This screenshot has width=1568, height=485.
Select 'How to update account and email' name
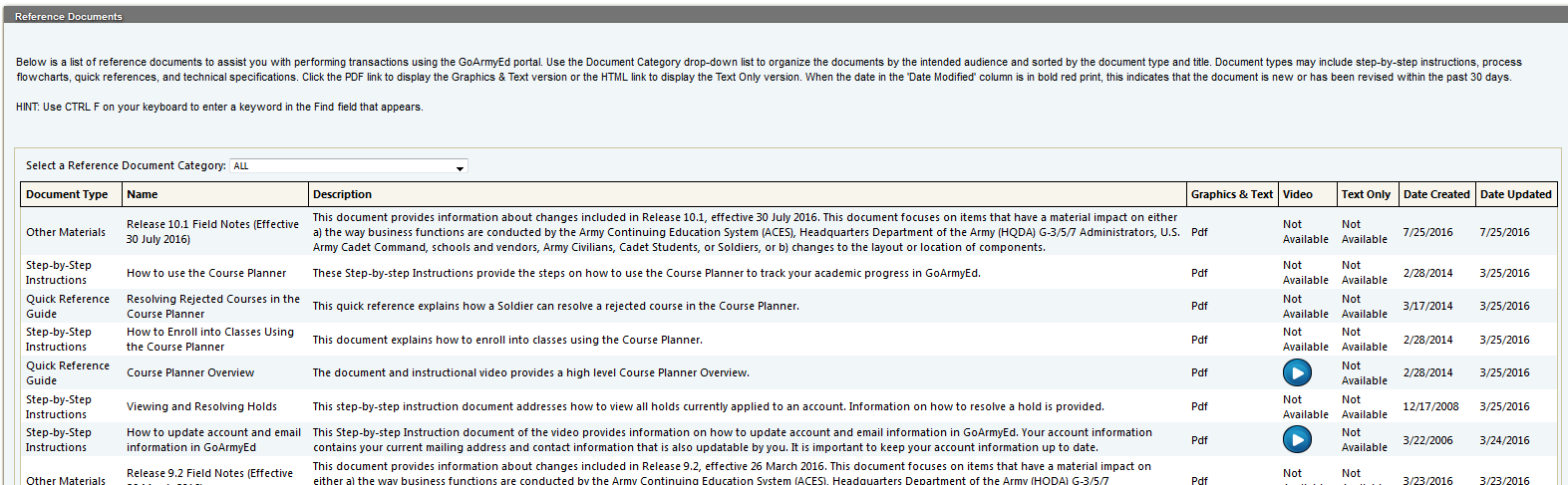tap(213, 440)
